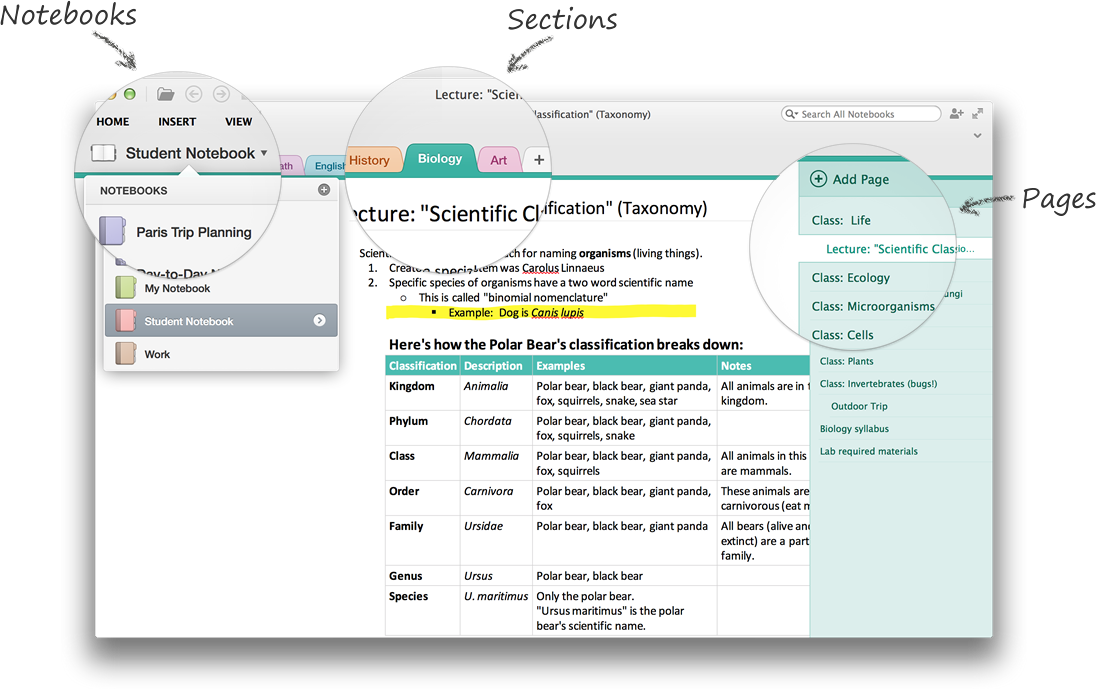Switch to the Art section tab
The height and width of the screenshot is (689, 1096).
tap(498, 160)
